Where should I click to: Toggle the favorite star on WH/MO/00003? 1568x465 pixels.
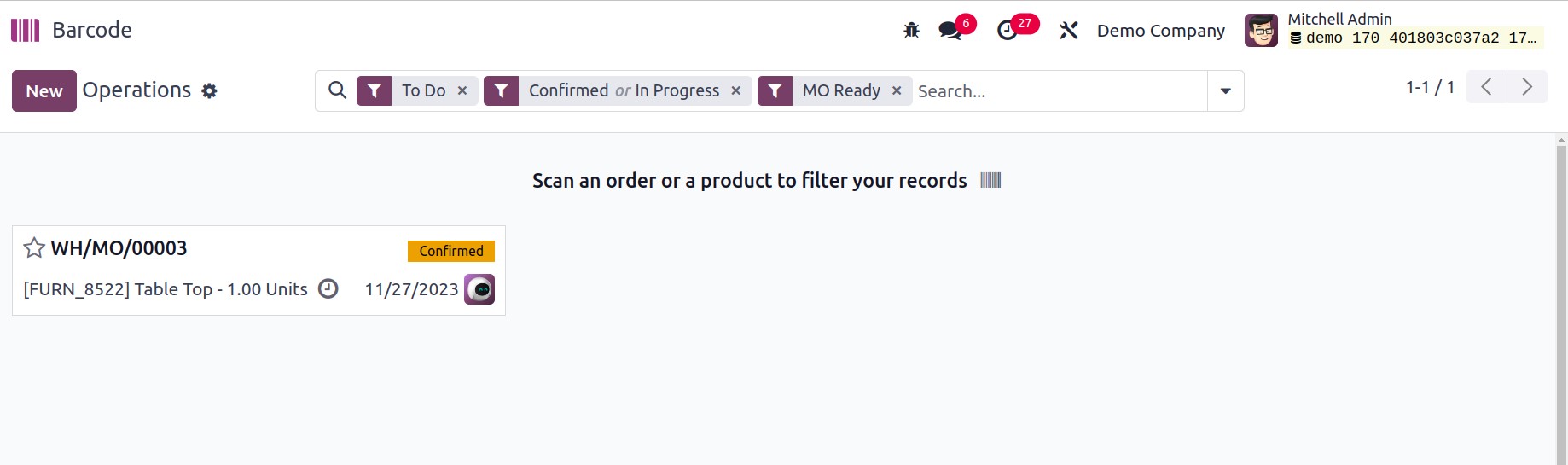(34, 247)
